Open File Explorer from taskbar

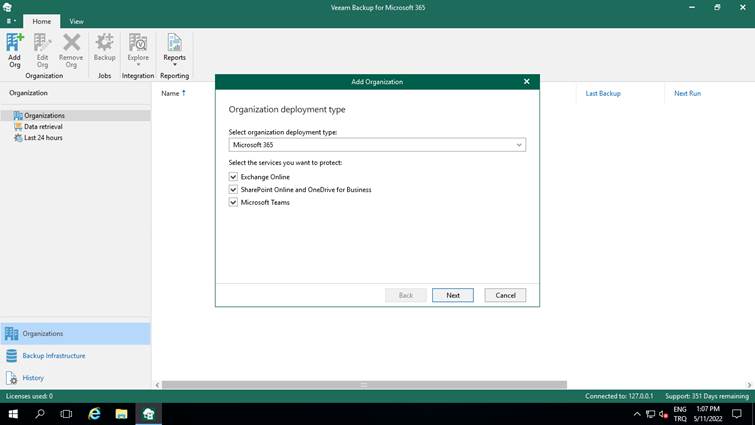pos(121,414)
